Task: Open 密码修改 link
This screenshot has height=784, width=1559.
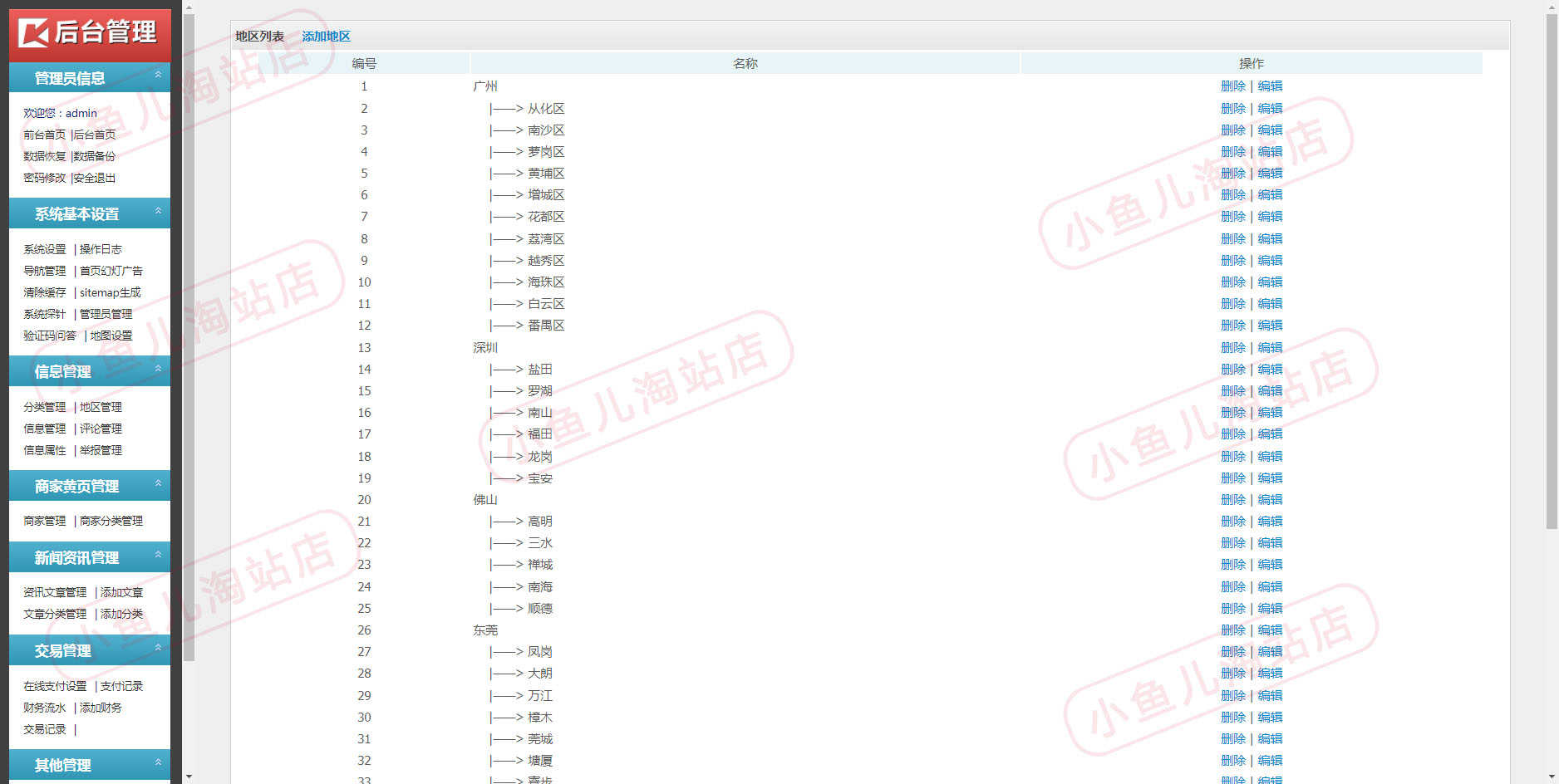Action: [x=44, y=178]
